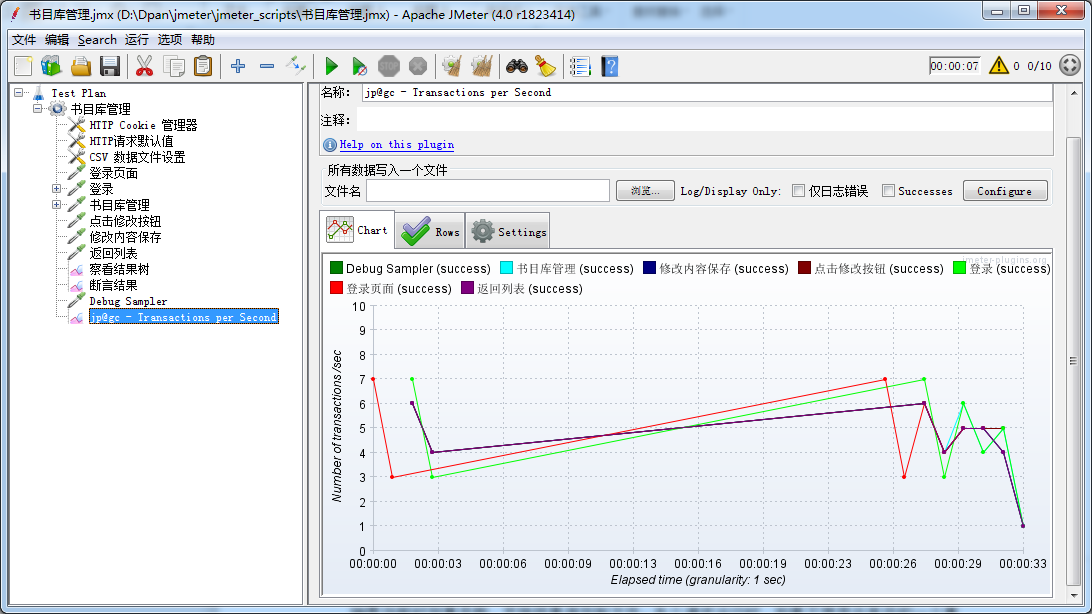The image size is (1092, 614).
Task: Click the Expand All plus icon
Action: tap(238, 66)
